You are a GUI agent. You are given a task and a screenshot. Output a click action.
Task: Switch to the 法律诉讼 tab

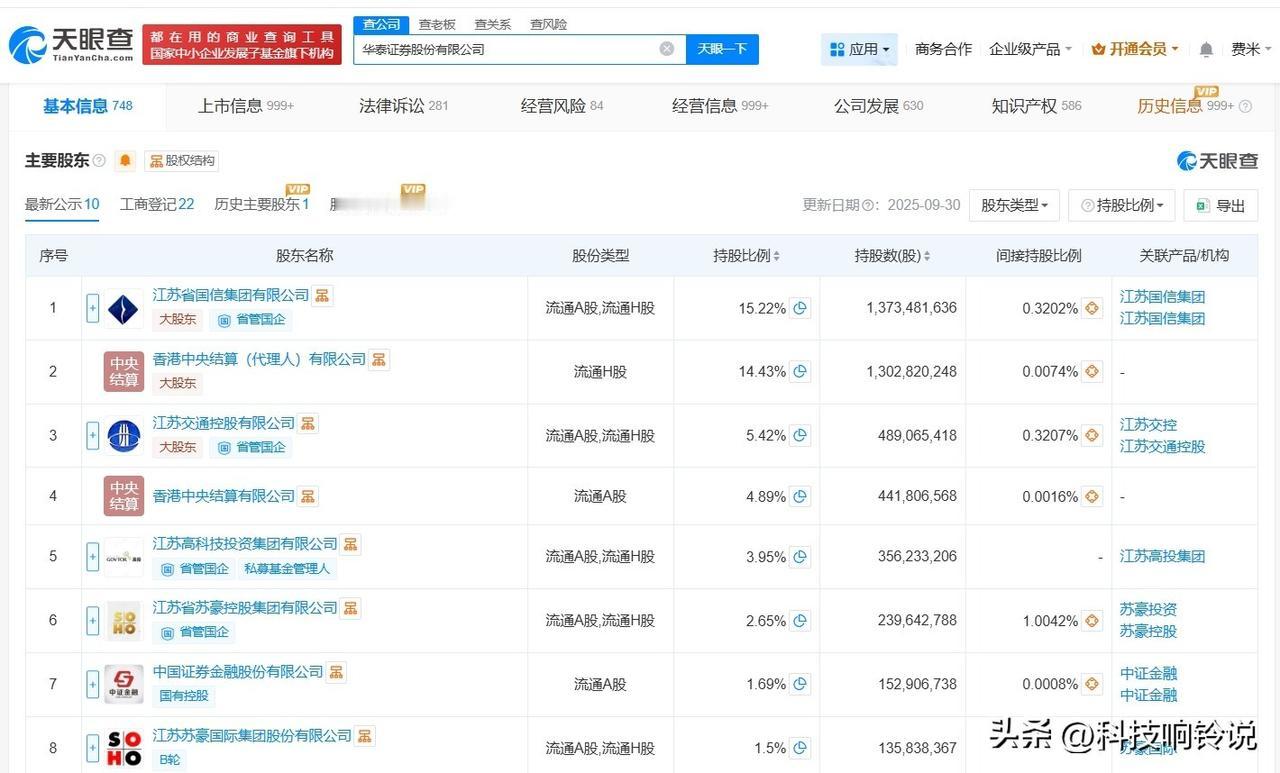click(404, 106)
